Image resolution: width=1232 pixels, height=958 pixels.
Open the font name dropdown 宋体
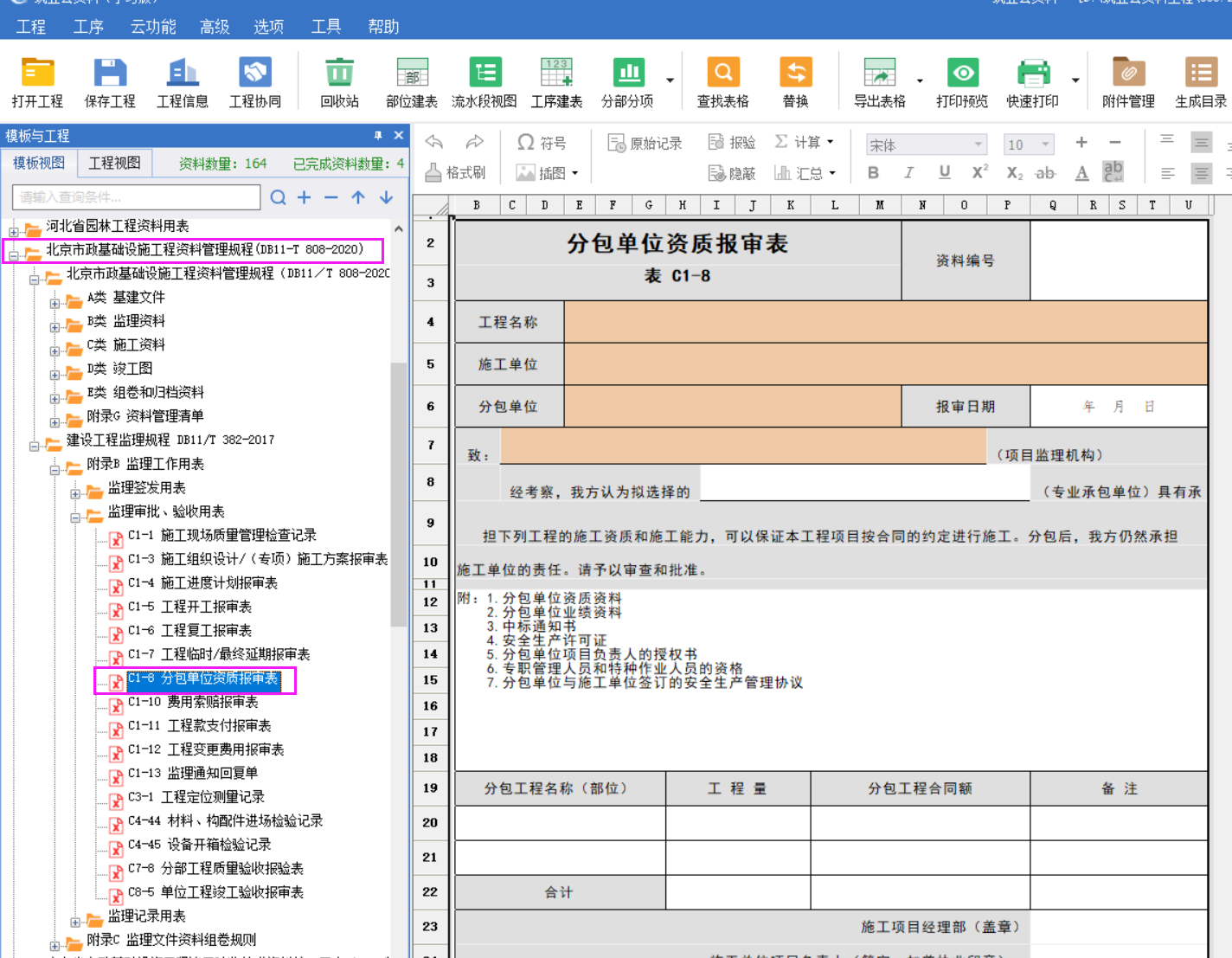[x=979, y=145]
